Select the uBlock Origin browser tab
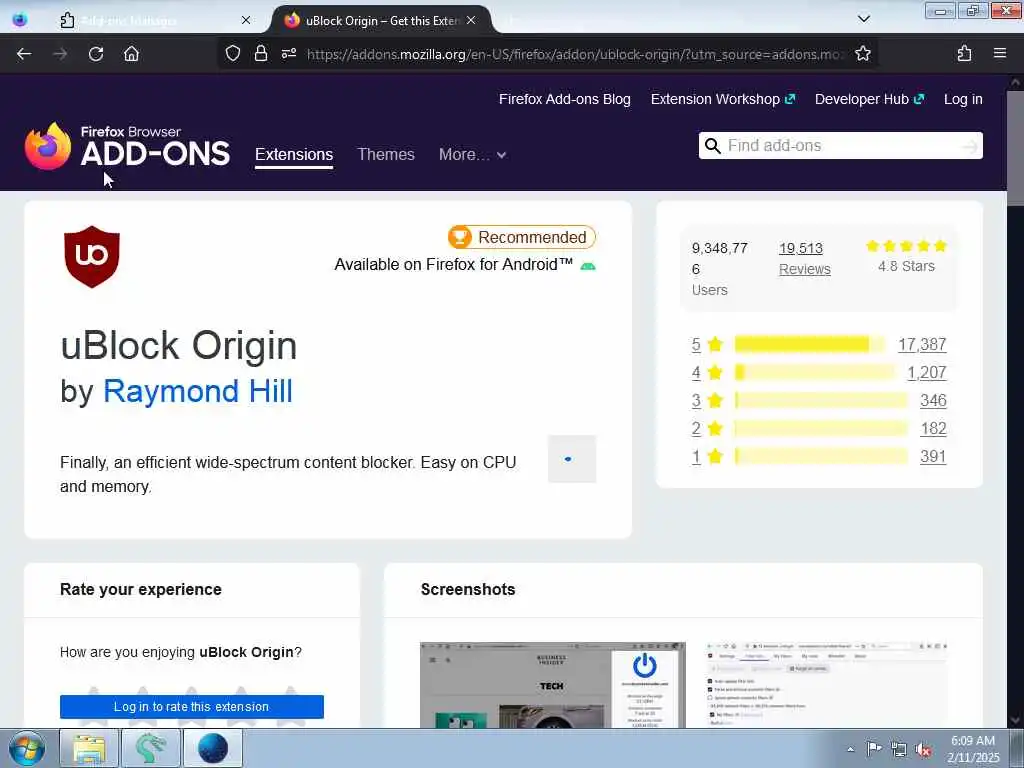Screen dimensions: 1024x768 [381, 20]
